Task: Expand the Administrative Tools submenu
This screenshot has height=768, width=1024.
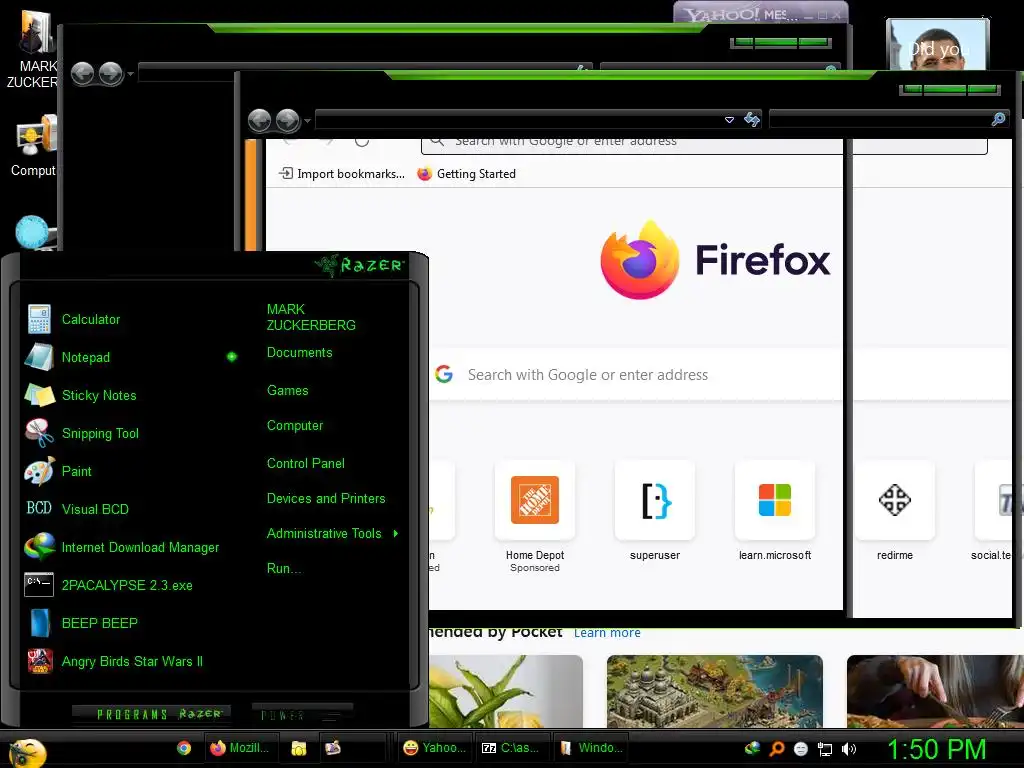Action: click(x=332, y=534)
